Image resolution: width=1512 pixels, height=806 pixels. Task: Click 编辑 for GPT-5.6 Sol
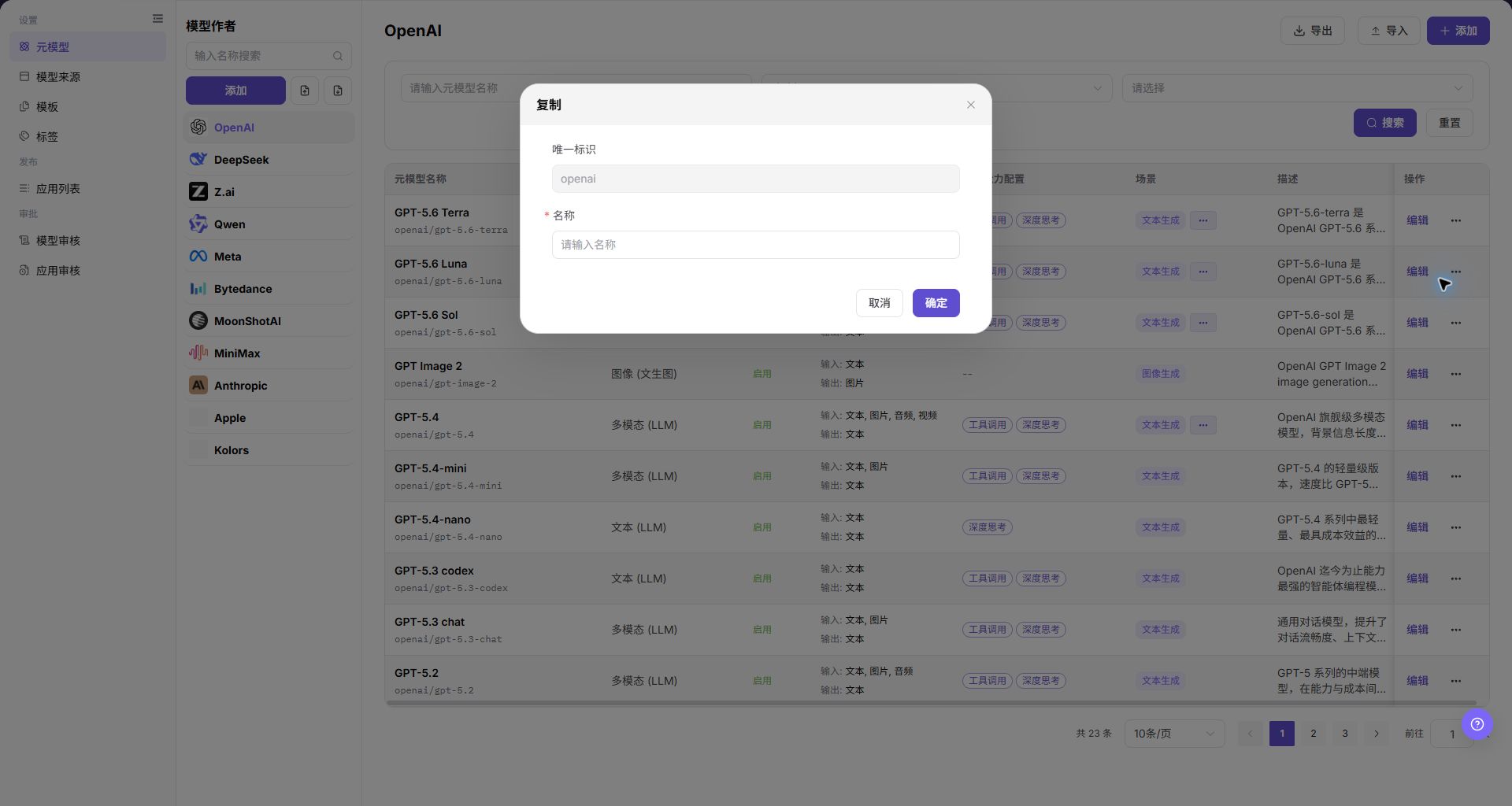point(1417,323)
